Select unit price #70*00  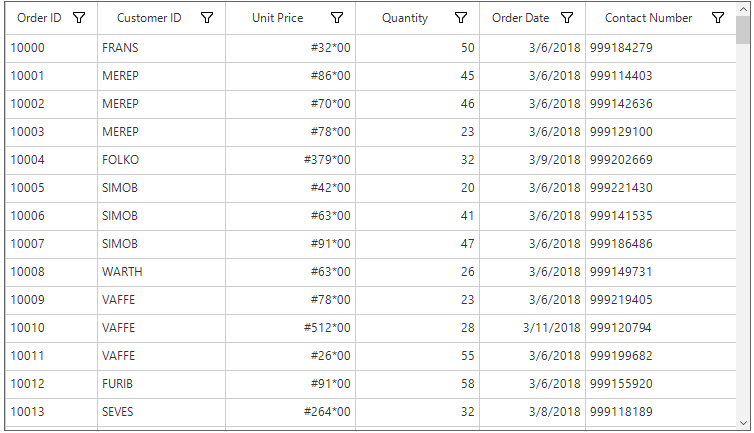[290, 104]
